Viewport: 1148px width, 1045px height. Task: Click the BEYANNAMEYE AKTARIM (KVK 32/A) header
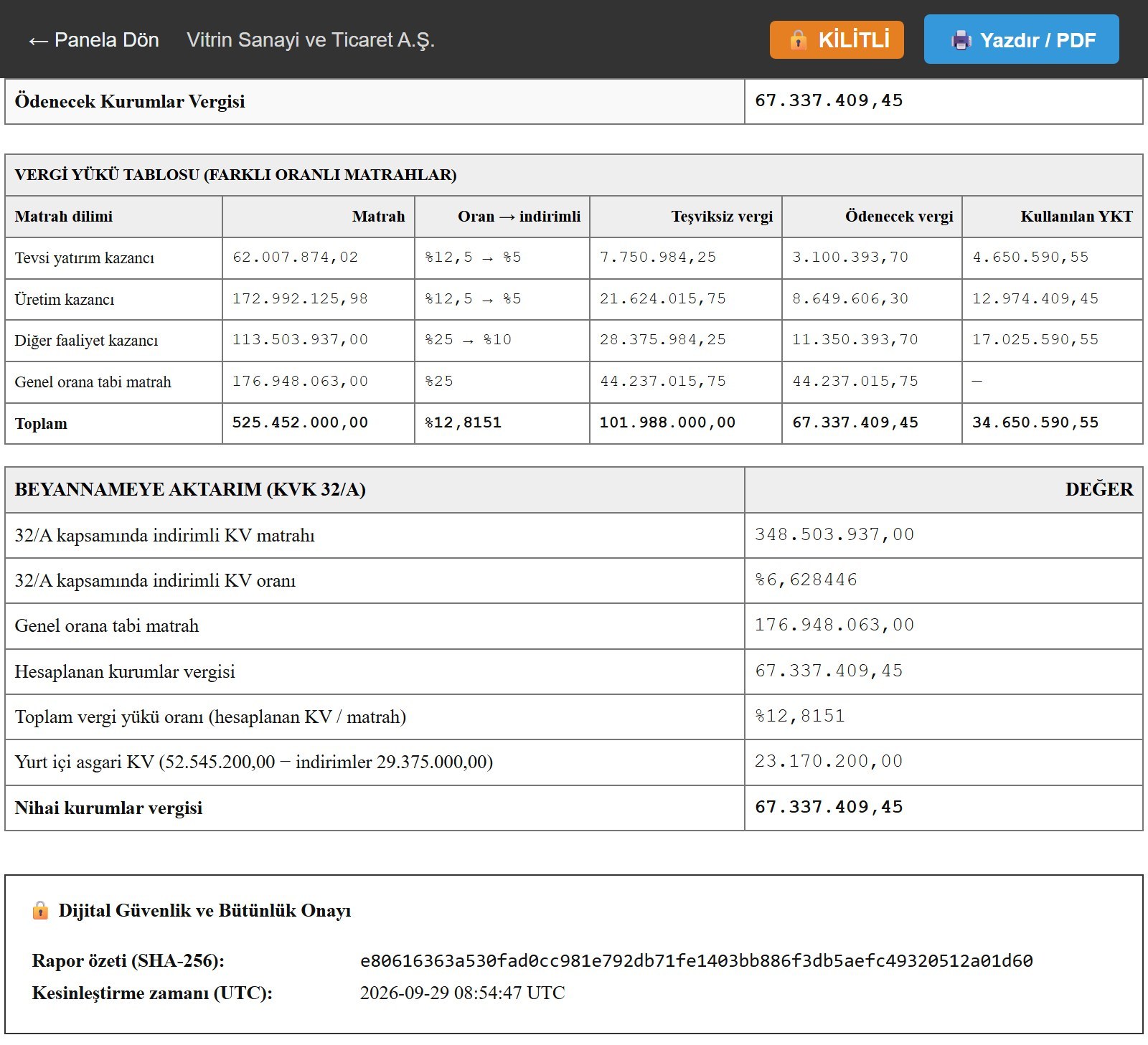coord(190,489)
